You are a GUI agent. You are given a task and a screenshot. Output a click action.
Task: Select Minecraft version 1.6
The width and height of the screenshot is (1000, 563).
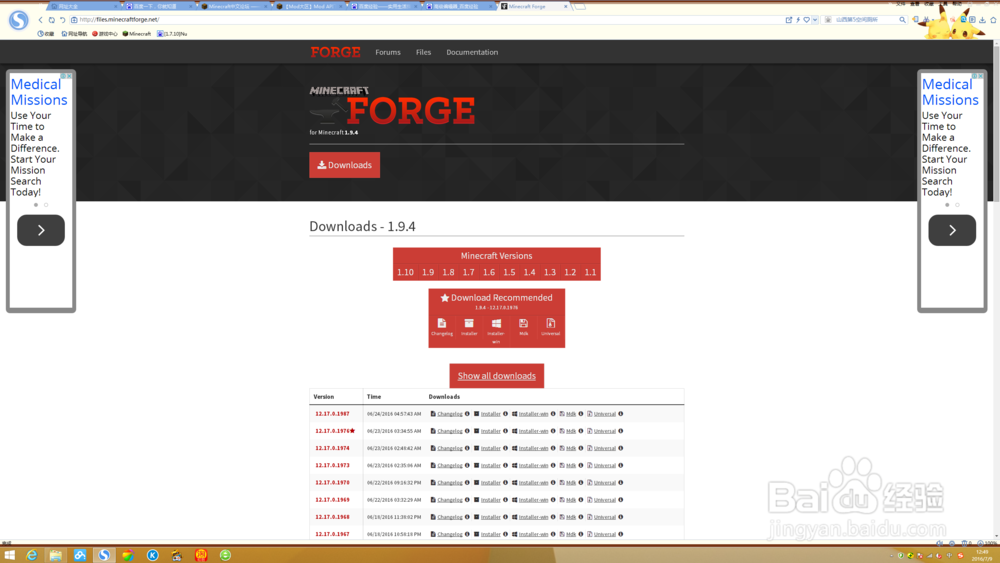489,272
